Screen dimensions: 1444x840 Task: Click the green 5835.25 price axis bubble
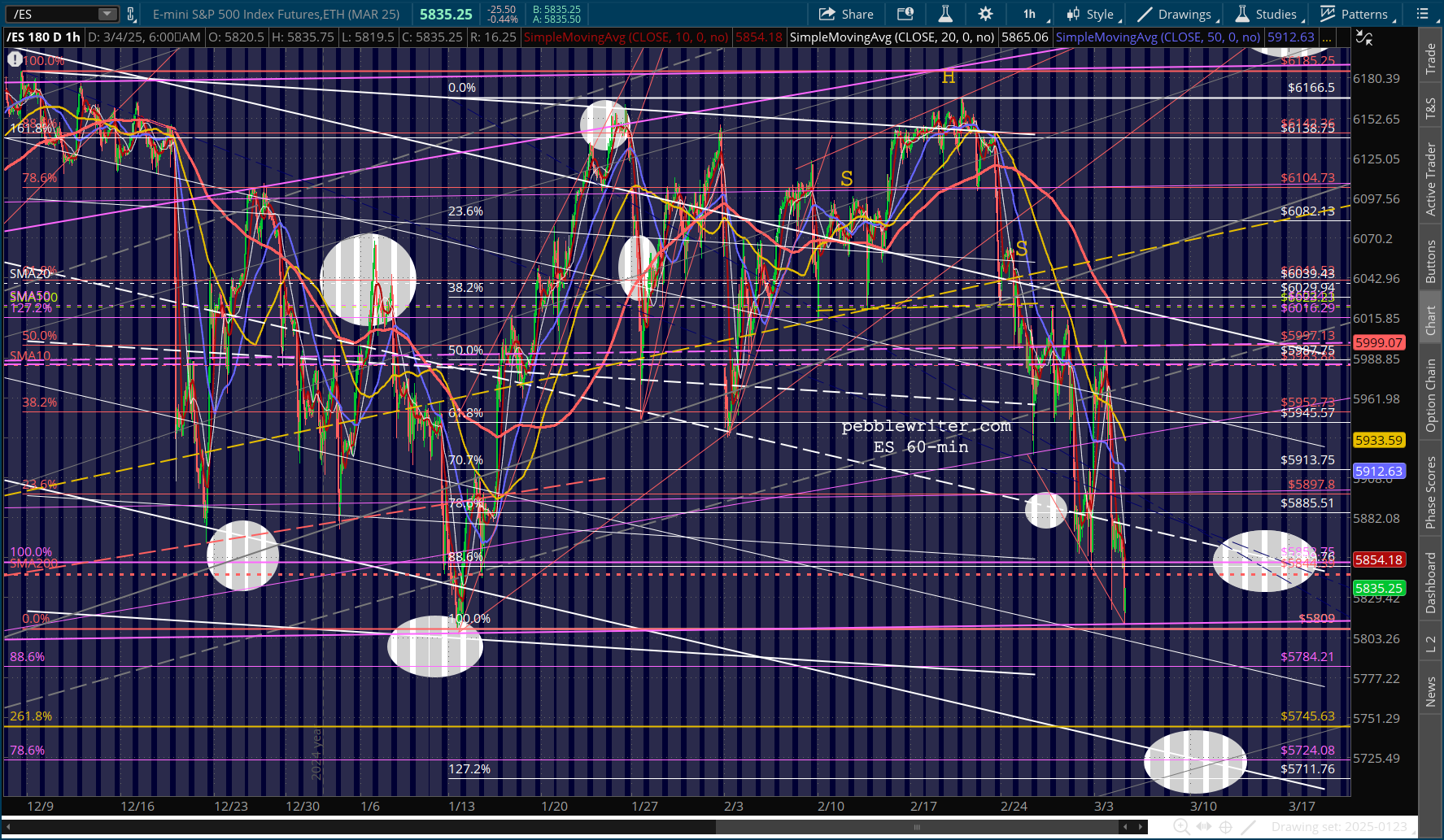1379,588
